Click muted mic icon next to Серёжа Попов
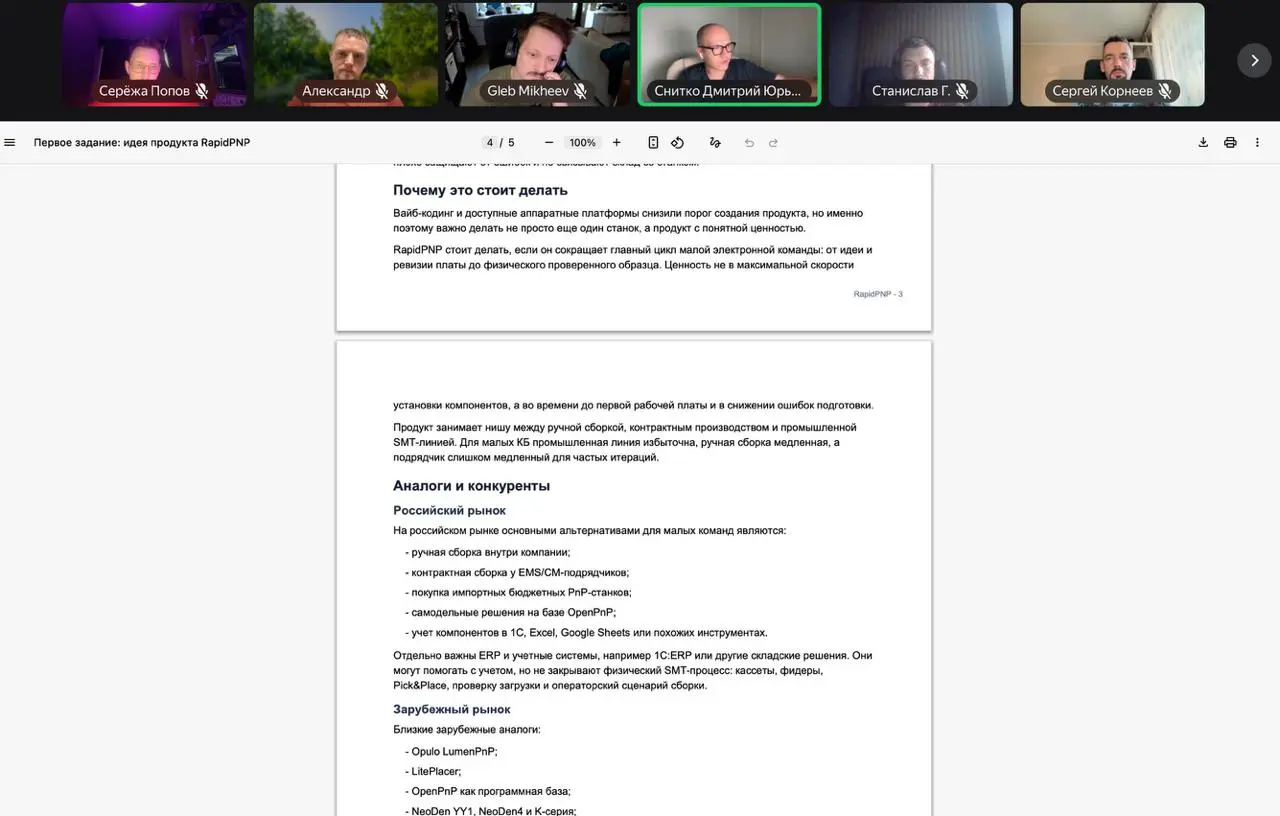This screenshot has width=1280, height=816. [x=202, y=91]
